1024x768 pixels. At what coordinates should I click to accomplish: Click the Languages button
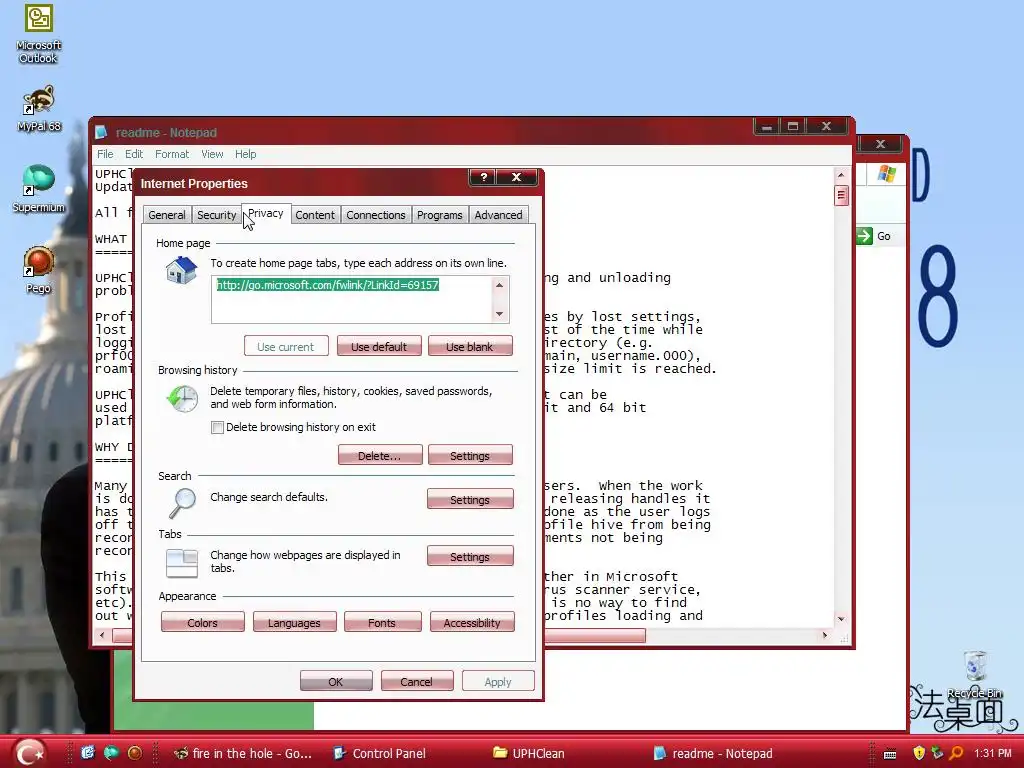tap(294, 622)
